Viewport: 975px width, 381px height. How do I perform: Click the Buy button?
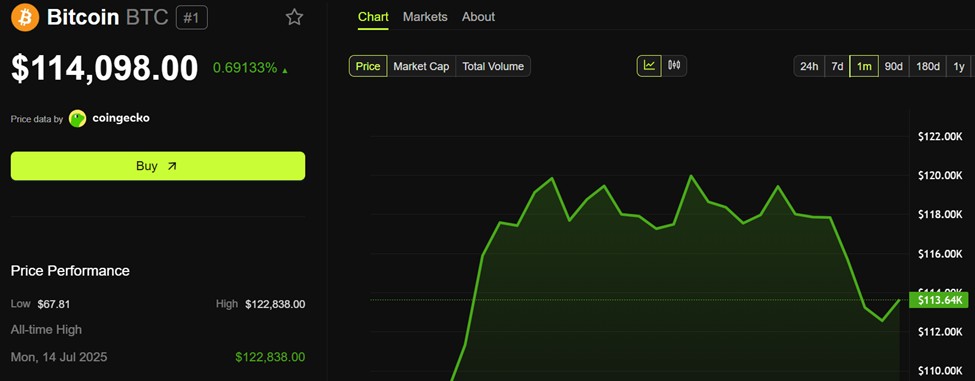(x=158, y=166)
